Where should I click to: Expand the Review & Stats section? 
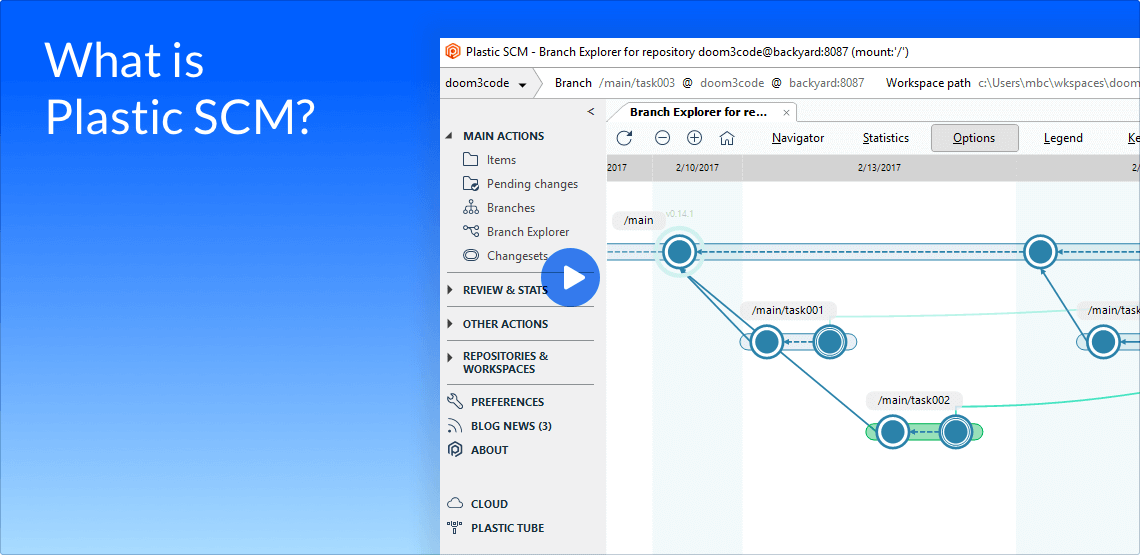point(449,290)
